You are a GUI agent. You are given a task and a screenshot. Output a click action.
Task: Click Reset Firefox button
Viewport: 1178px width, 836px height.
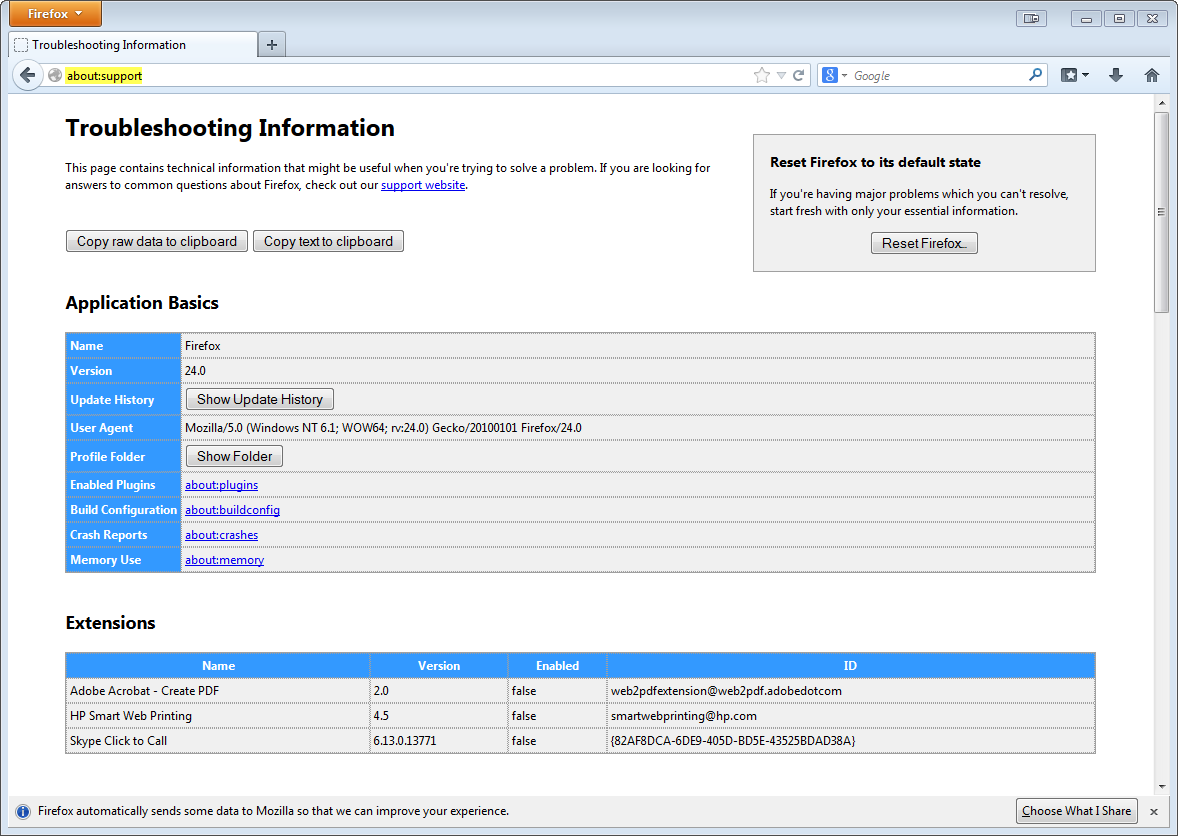click(924, 243)
